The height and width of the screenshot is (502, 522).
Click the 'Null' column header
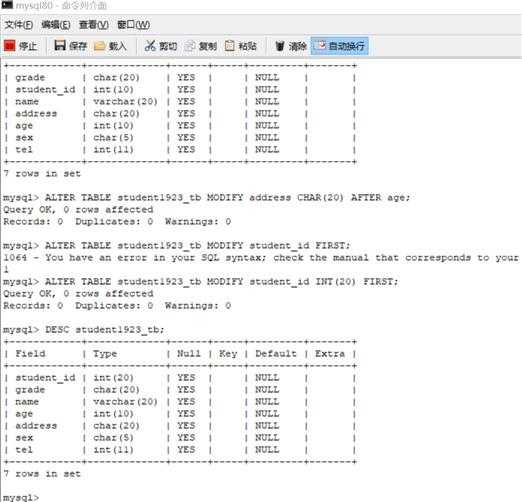point(189,353)
